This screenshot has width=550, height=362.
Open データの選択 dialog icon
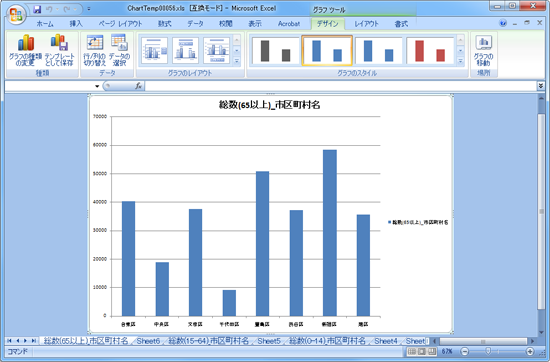[119, 50]
